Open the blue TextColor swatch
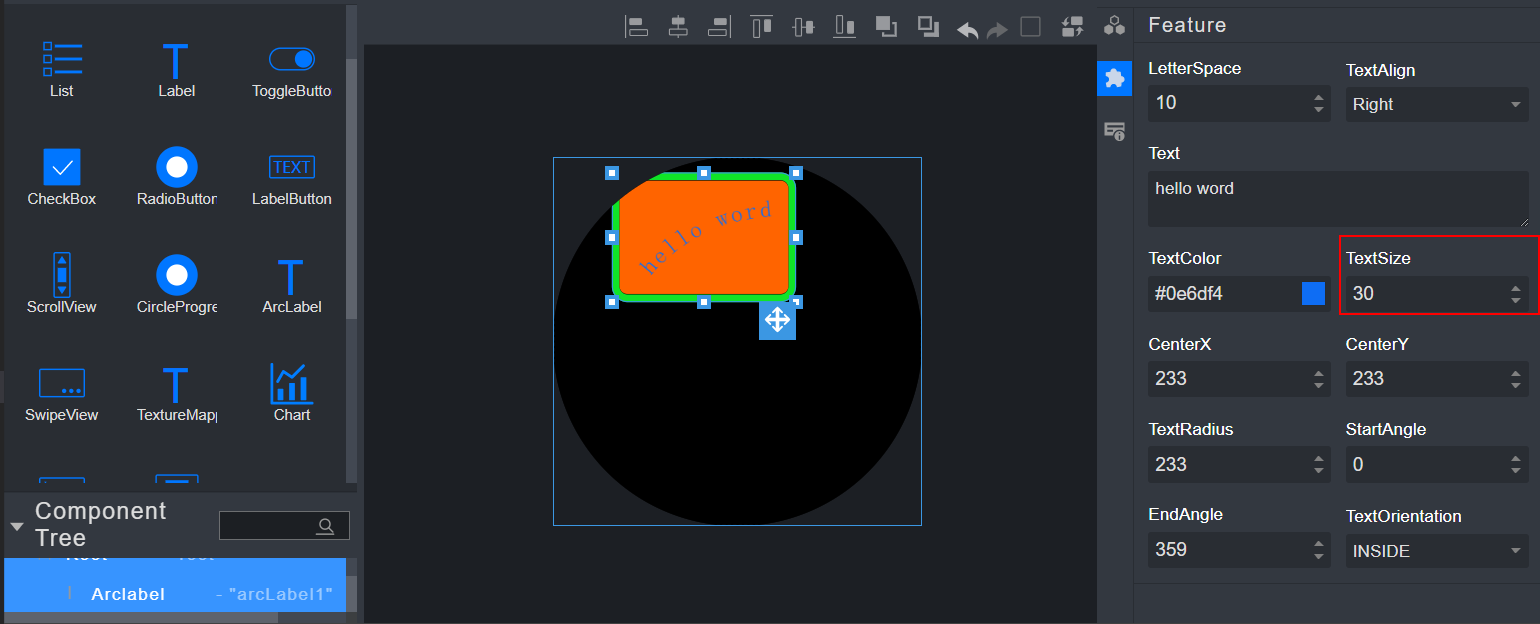 [x=1313, y=294]
